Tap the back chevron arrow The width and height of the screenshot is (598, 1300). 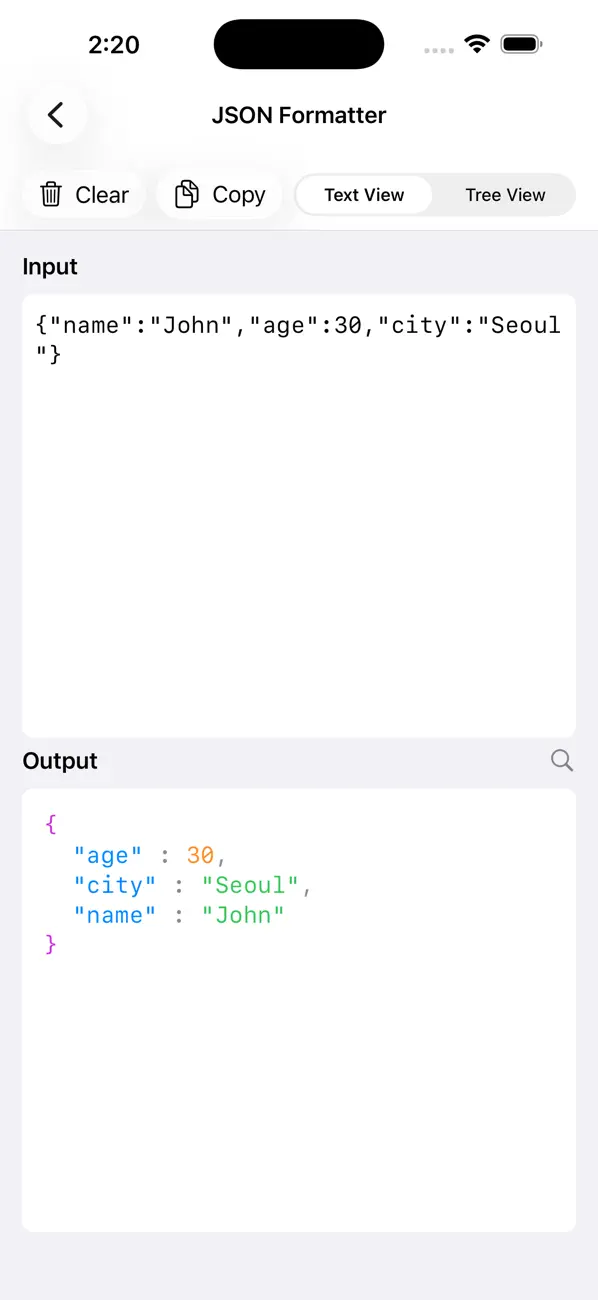[56, 115]
